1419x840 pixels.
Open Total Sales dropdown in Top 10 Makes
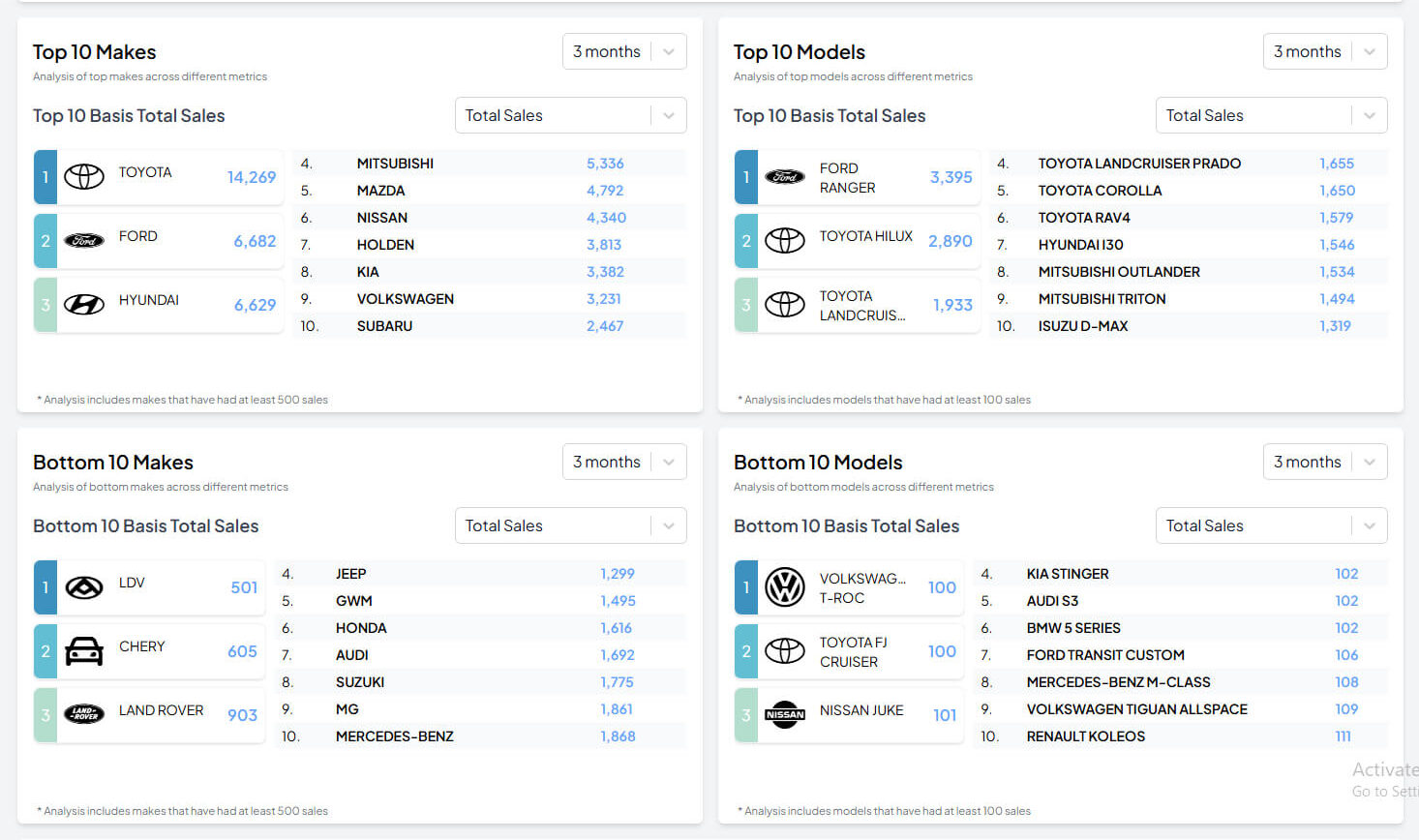[x=571, y=115]
